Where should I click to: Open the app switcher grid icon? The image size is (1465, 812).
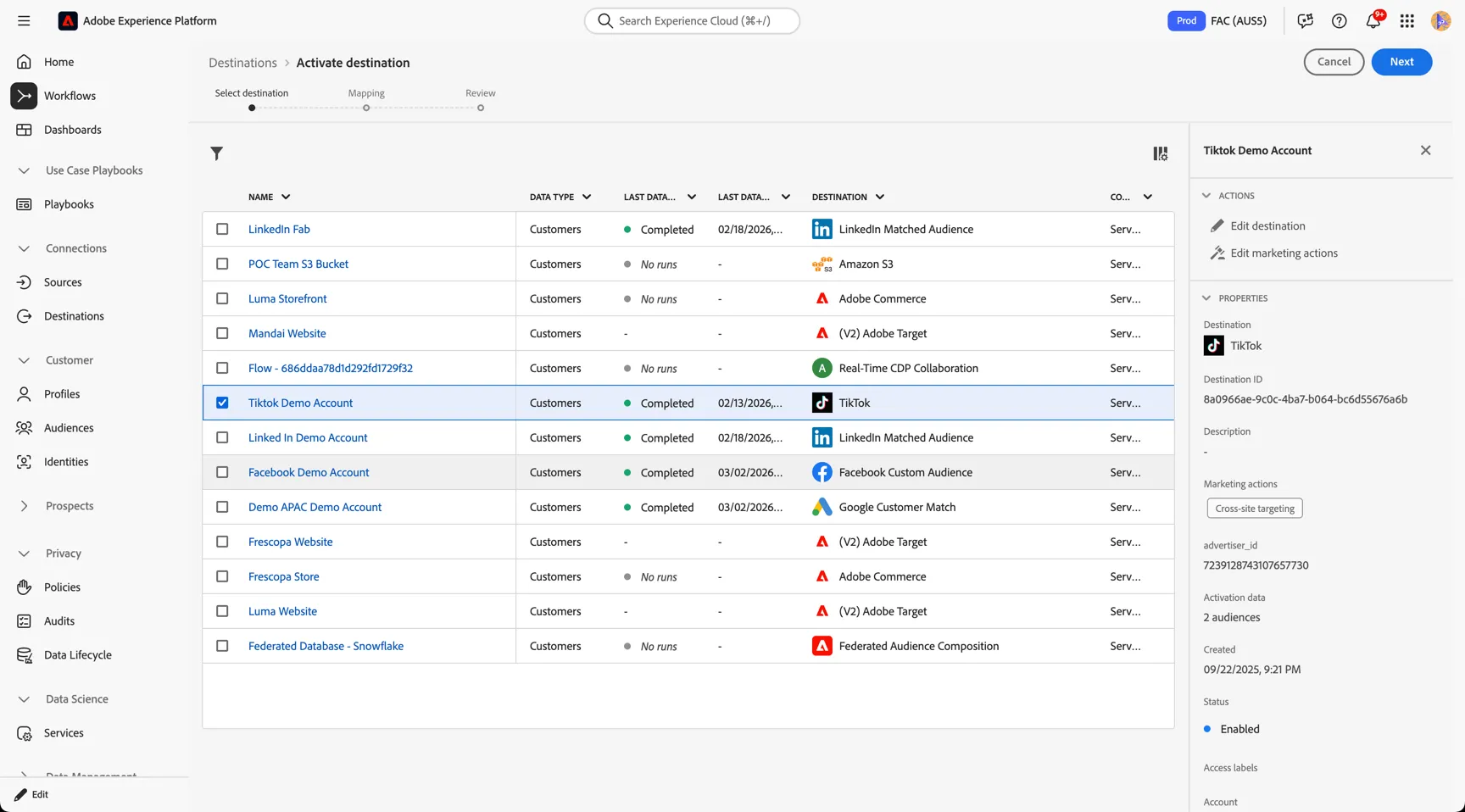(x=1407, y=20)
